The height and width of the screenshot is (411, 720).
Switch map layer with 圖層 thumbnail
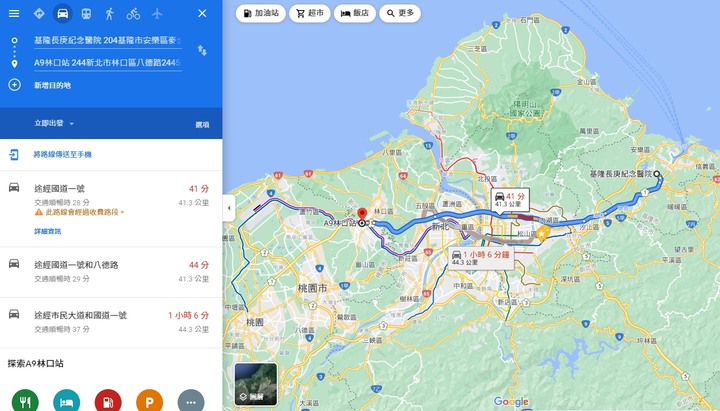click(x=256, y=384)
